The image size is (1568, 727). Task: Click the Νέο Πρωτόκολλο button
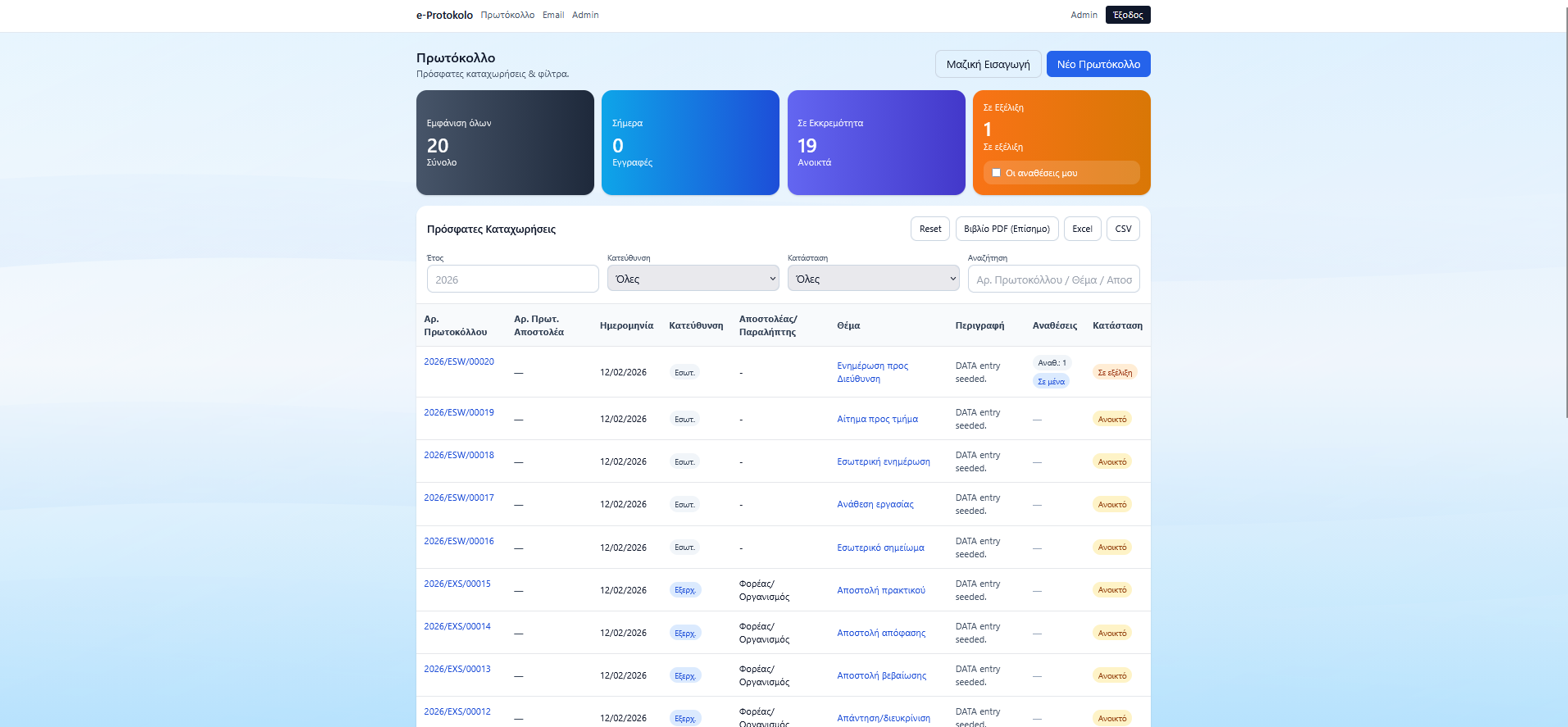pyautogui.click(x=1098, y=64)
